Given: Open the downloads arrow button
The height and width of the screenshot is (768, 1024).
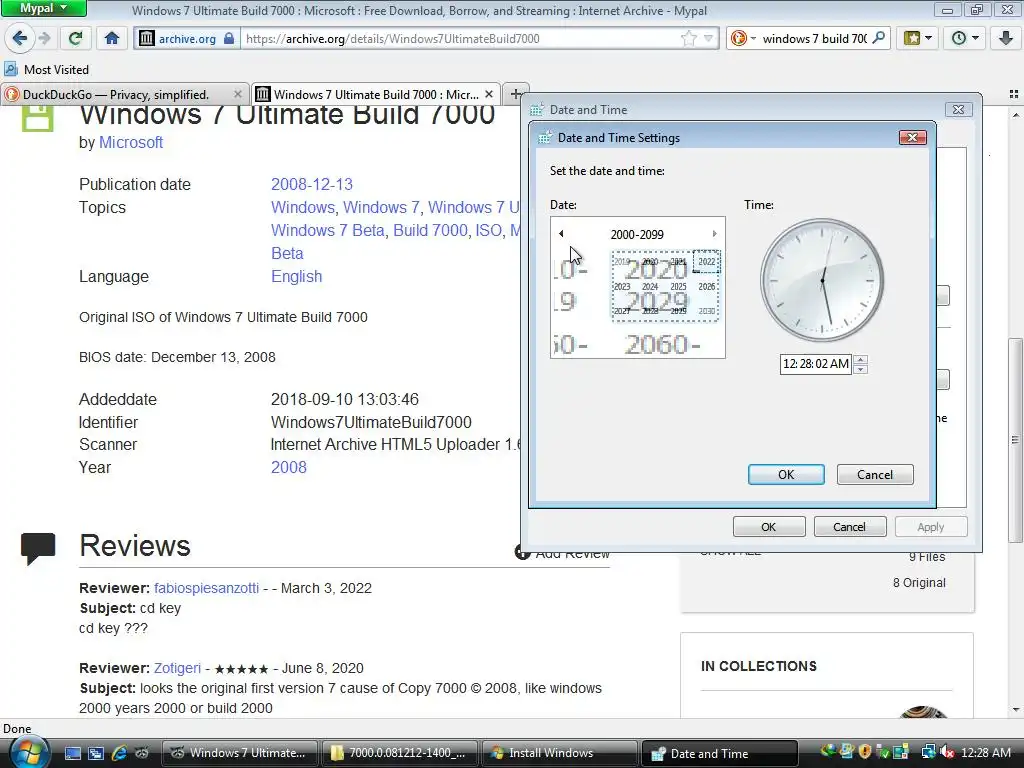Looking at the screenshot, I should pyautogui.click(x=1006, y=39).
